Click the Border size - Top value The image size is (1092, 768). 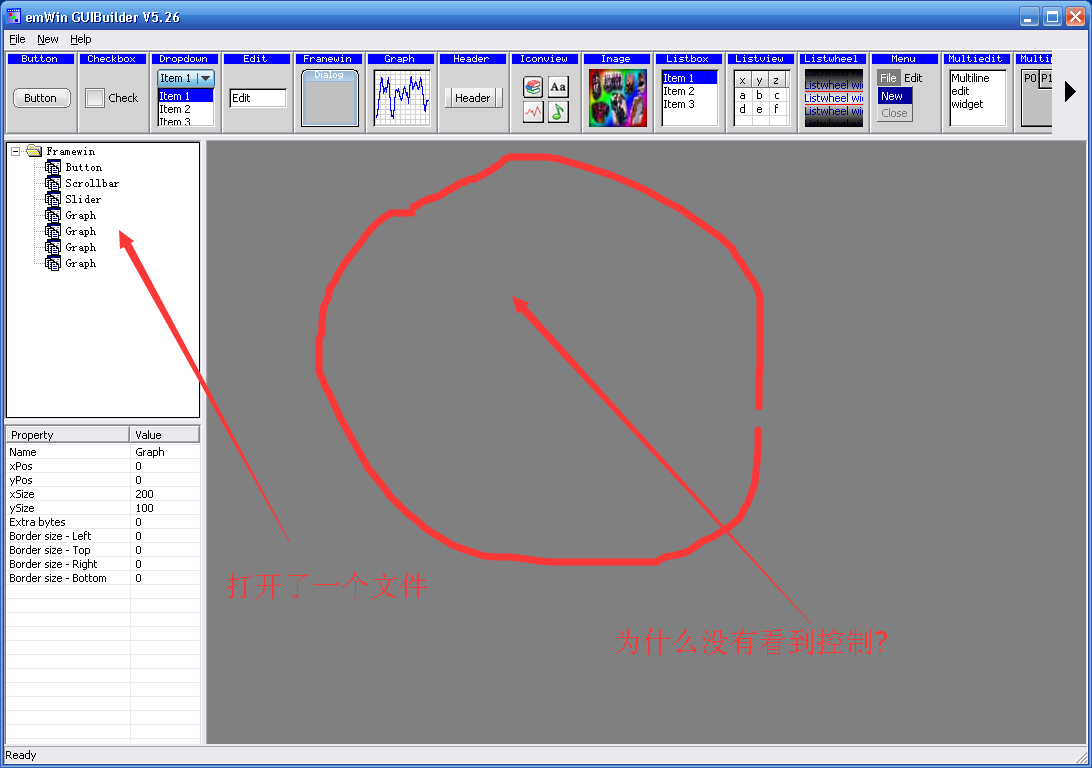tap(166, 549)
